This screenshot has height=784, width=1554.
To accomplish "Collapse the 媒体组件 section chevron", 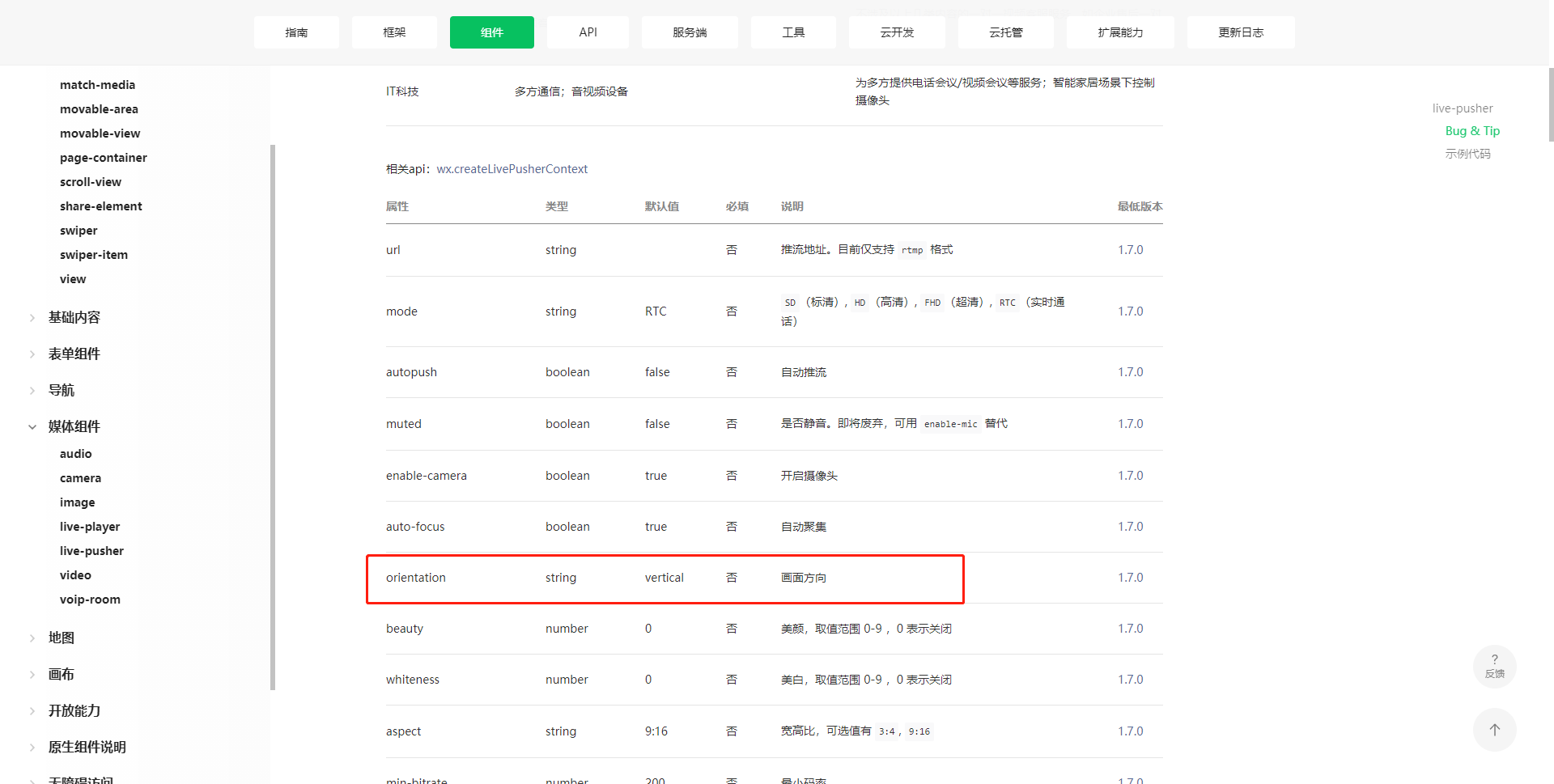I will tap(32, 427).
